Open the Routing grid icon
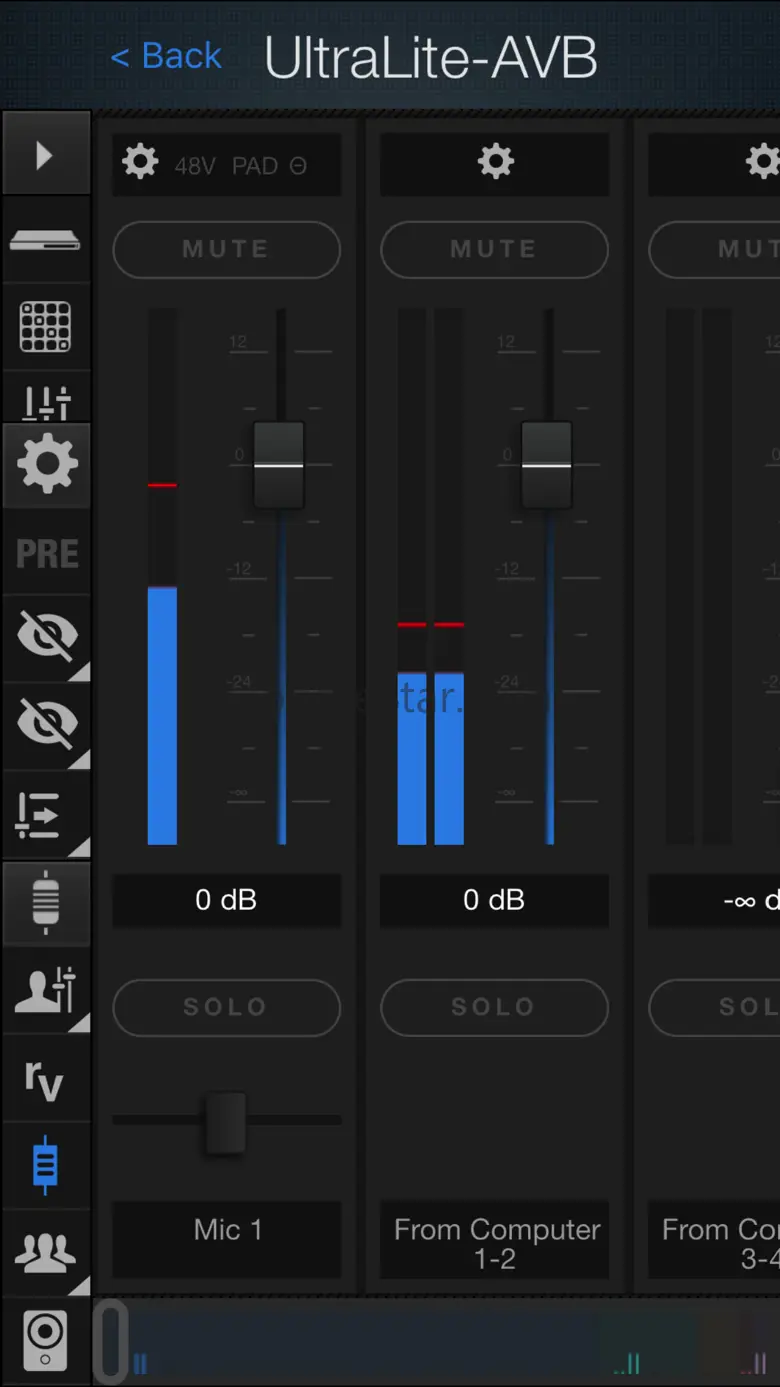This screenshot has width=780, height=1387. 46,327
